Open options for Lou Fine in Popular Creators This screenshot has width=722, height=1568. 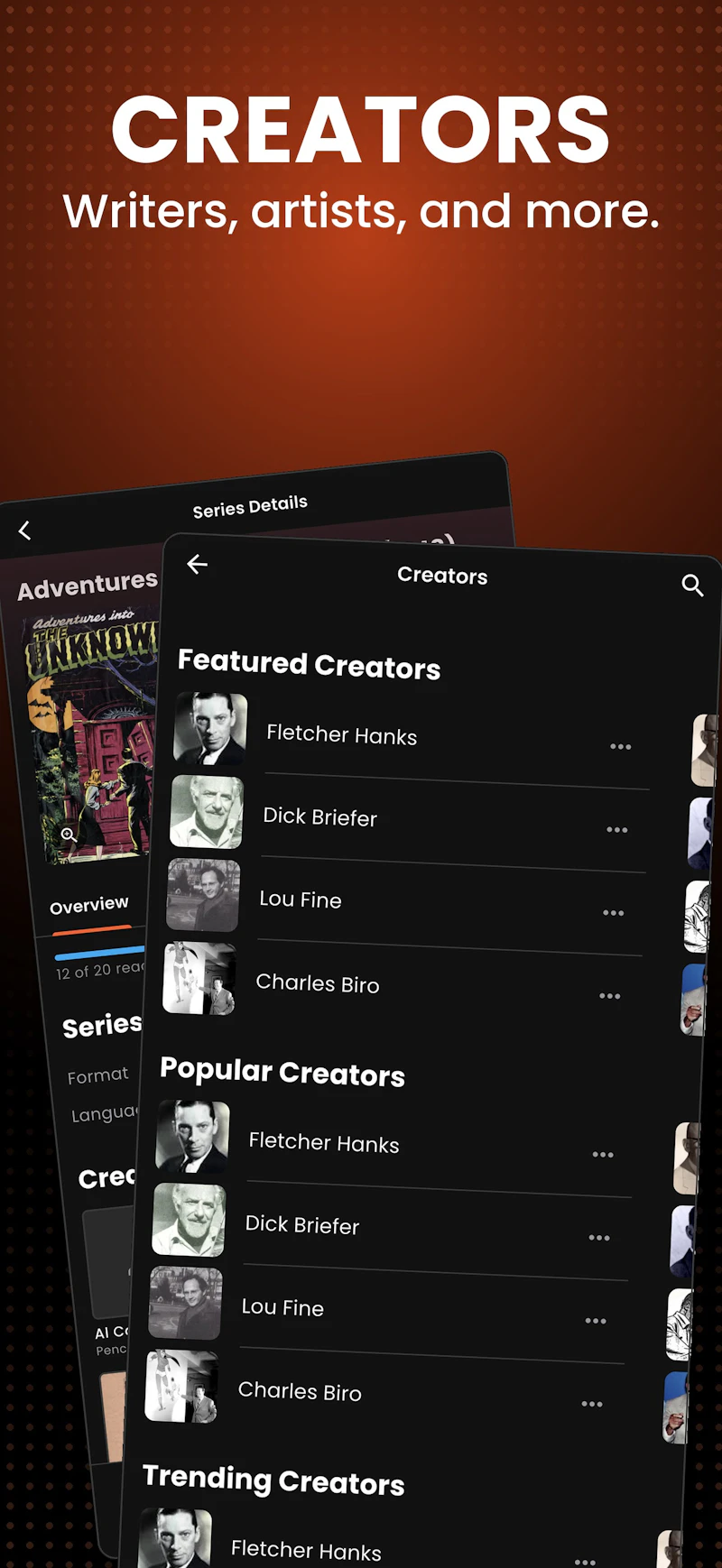point(595,1321)
